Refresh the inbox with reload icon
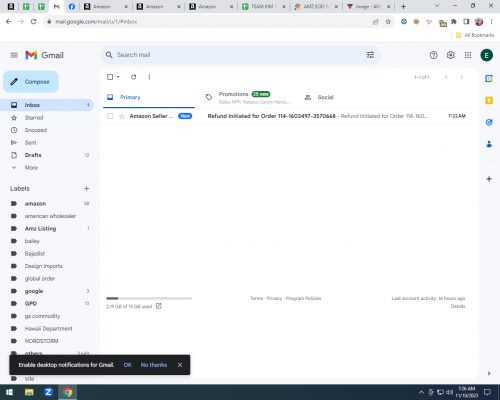 133,77
